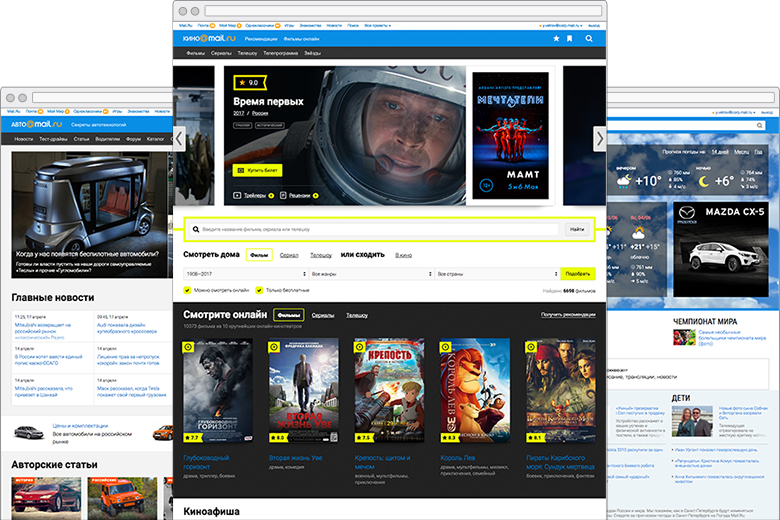Open Mazda CX-5 ad in weather window
The height and width of the screenshot is (520, 780).
click(x=721, y=249)
